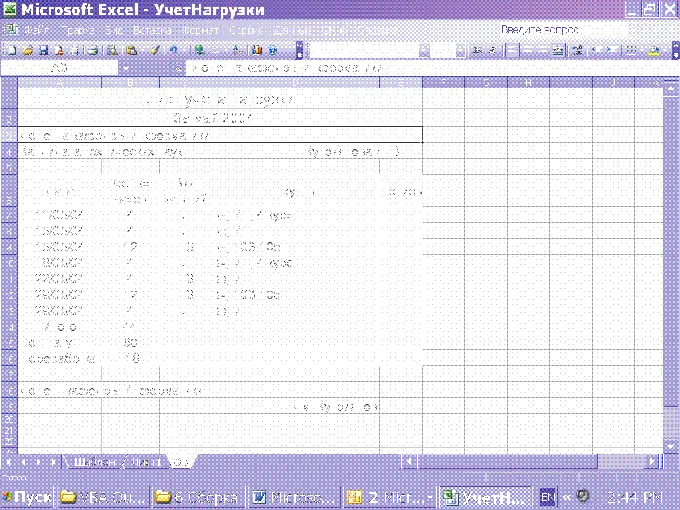Image resolution: width=680 pixels, height=510 pixels.
Task: Click the Print icon in the toolbar
Action: point(92,51)
